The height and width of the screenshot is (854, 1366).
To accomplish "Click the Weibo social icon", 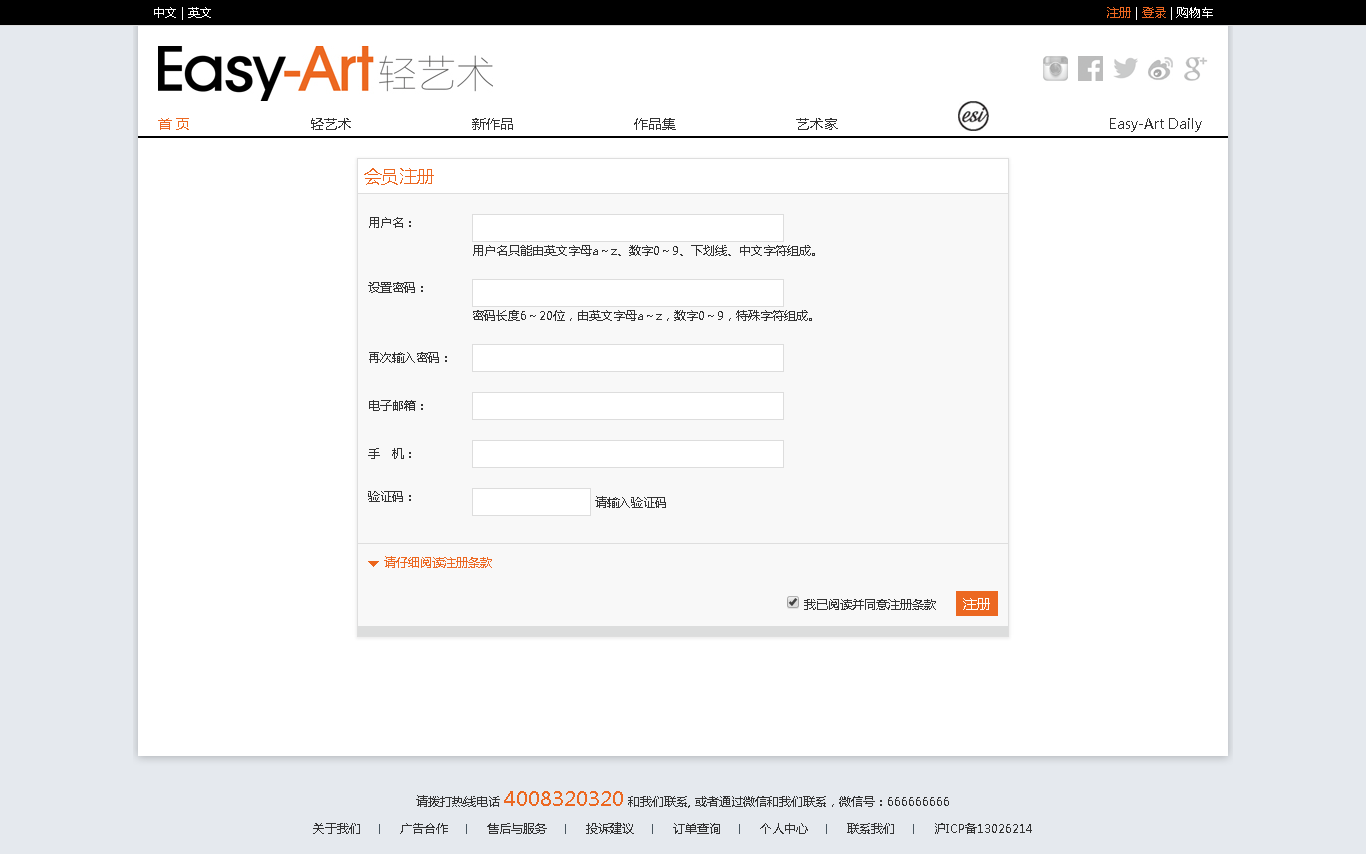I will pyautogui.click(x=1160, y=69).
